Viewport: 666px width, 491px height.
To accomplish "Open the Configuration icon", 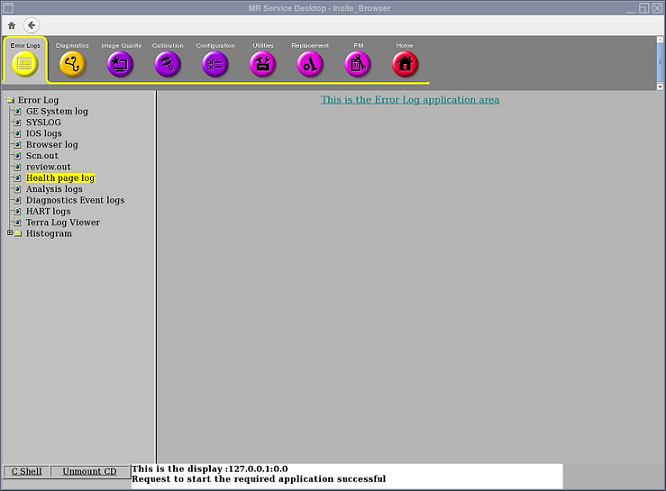I will [x=215, y=64].
